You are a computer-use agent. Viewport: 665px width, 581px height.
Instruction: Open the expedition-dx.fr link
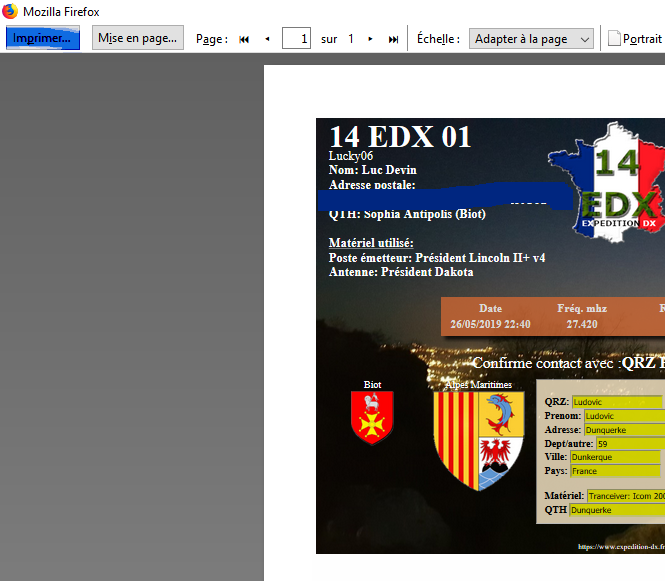(621, 547)
